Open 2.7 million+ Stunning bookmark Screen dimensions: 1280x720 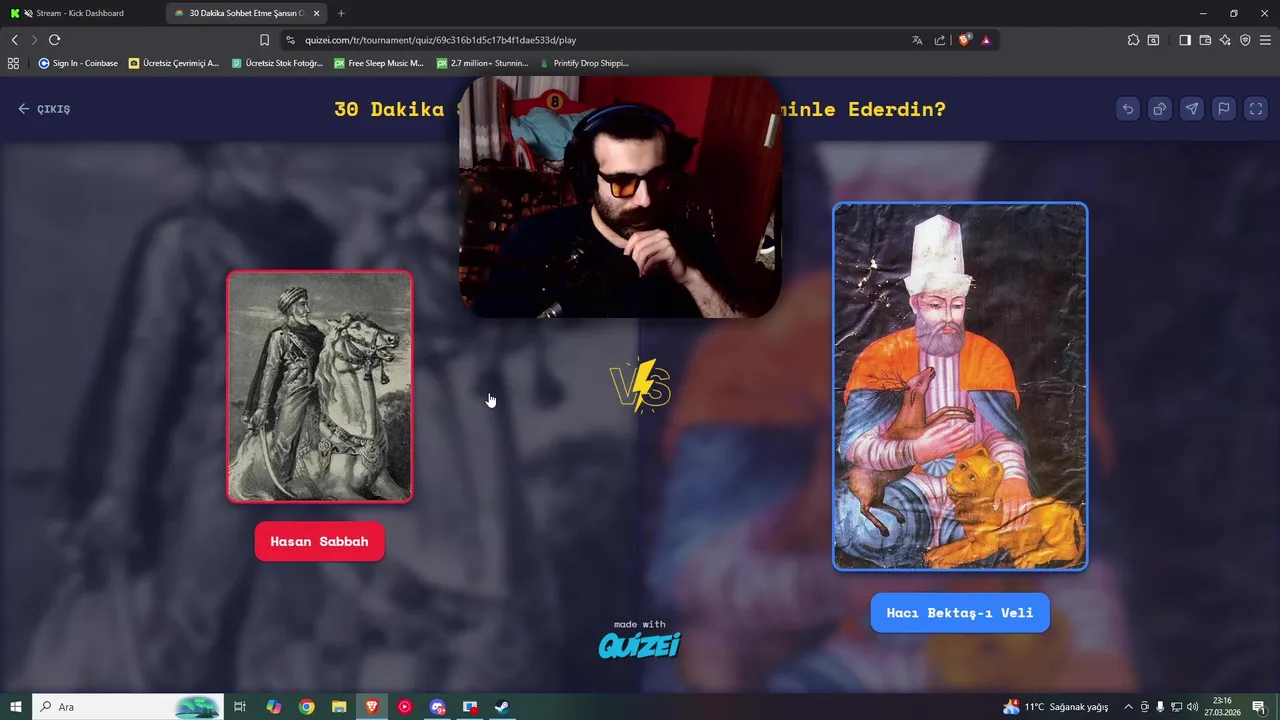coord(482,63)
